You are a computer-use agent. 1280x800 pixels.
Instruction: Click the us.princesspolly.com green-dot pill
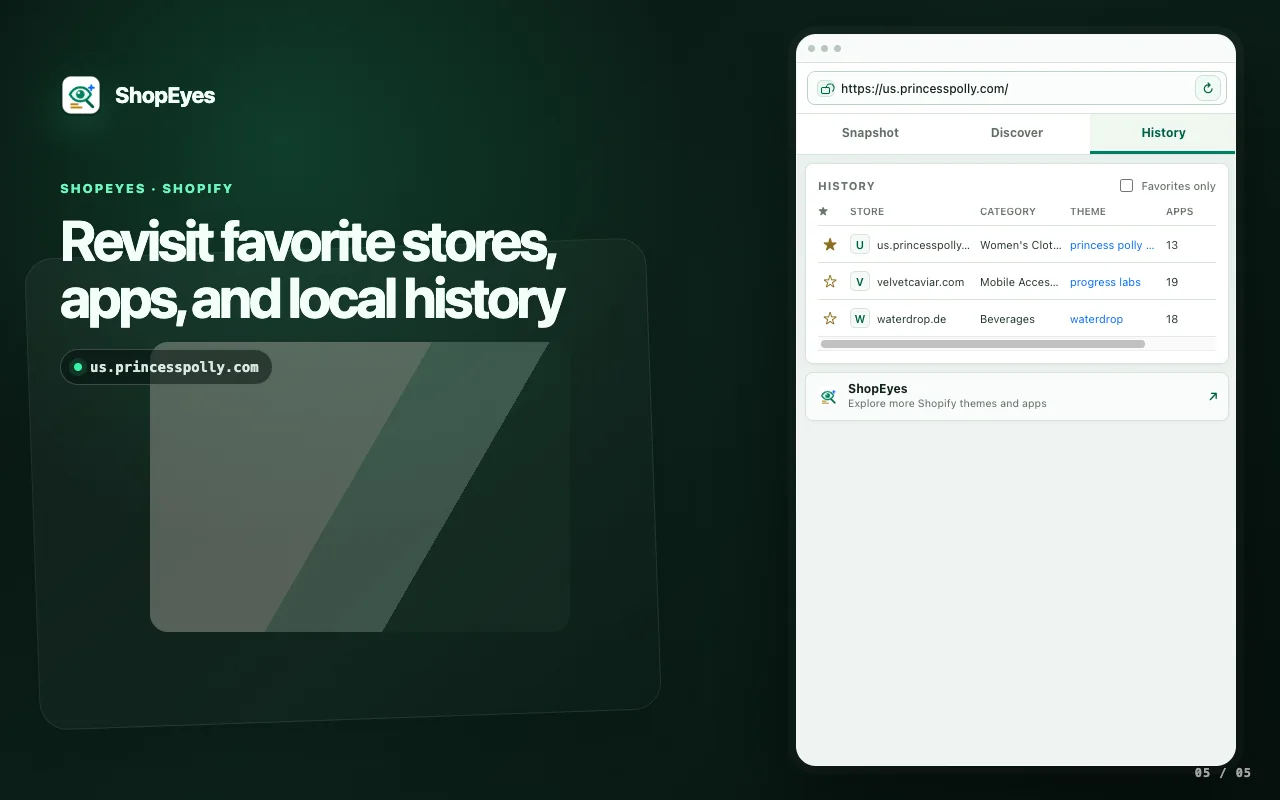166,367
